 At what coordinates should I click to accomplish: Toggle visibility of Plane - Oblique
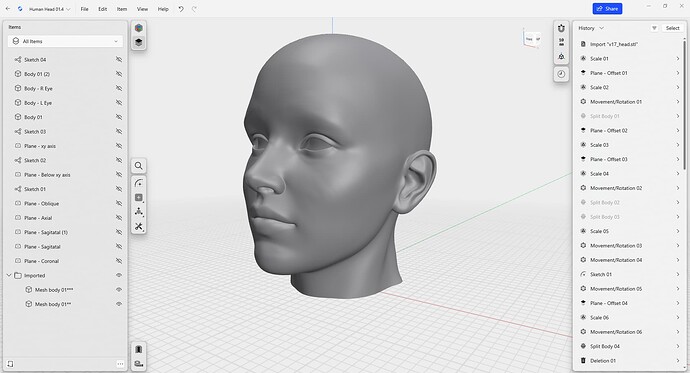pos(118,203)
